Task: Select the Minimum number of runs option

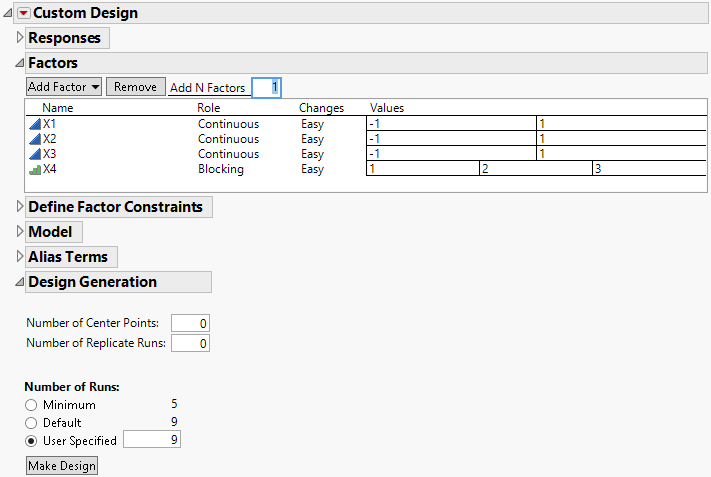Action: click(x=32, y=405)
